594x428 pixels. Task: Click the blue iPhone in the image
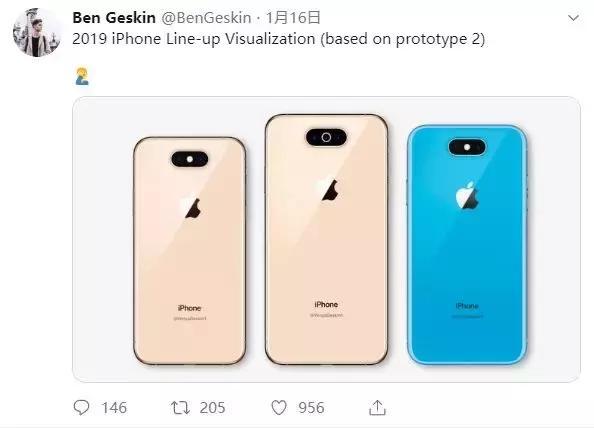467,245
